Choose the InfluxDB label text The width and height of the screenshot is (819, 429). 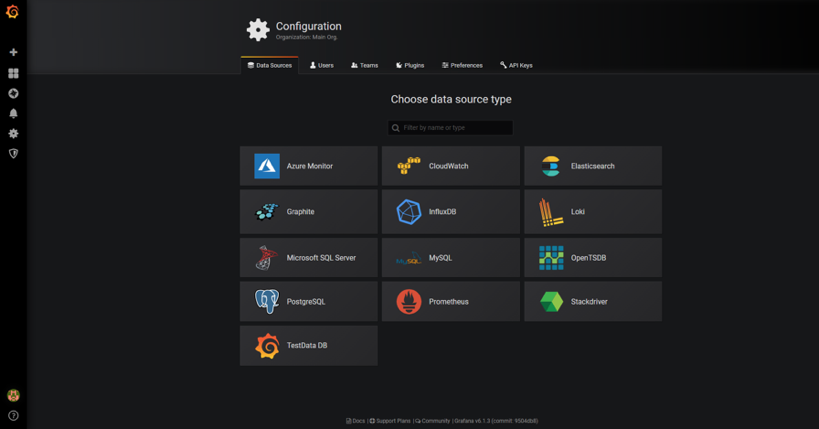(x=442, y=212)
